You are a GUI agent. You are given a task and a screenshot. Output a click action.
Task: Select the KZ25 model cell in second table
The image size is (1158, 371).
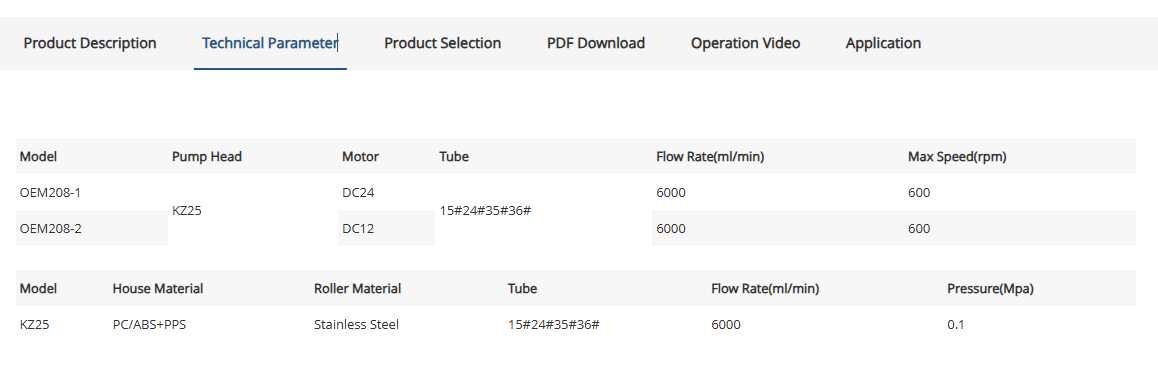(x=35, y=324)
